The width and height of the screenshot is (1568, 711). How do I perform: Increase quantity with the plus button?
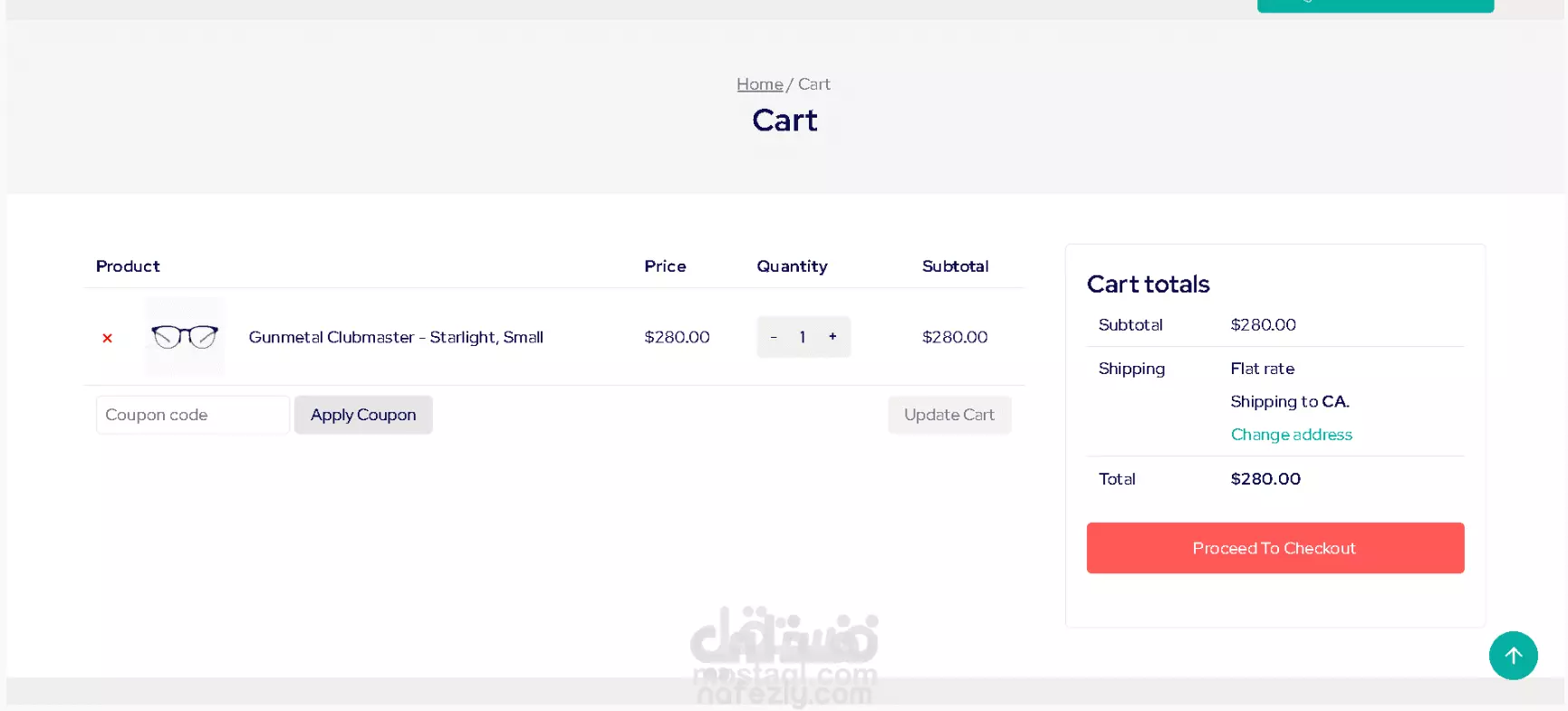(x=832, y=337)
